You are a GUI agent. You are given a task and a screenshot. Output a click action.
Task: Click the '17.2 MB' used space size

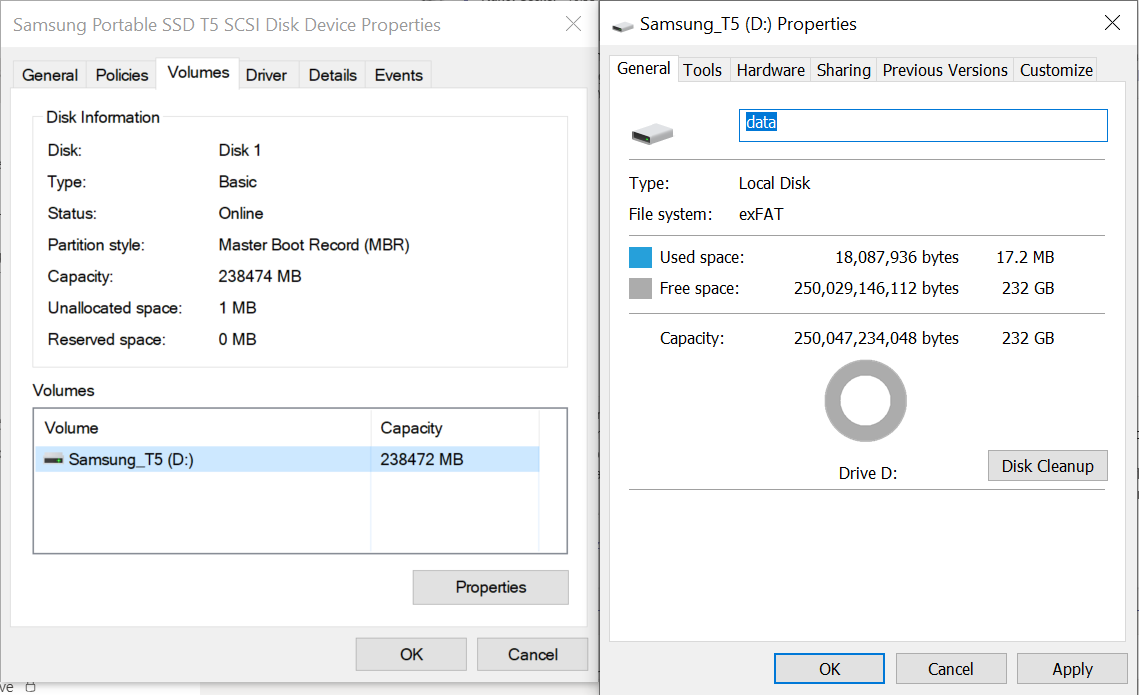(1025, 257)
